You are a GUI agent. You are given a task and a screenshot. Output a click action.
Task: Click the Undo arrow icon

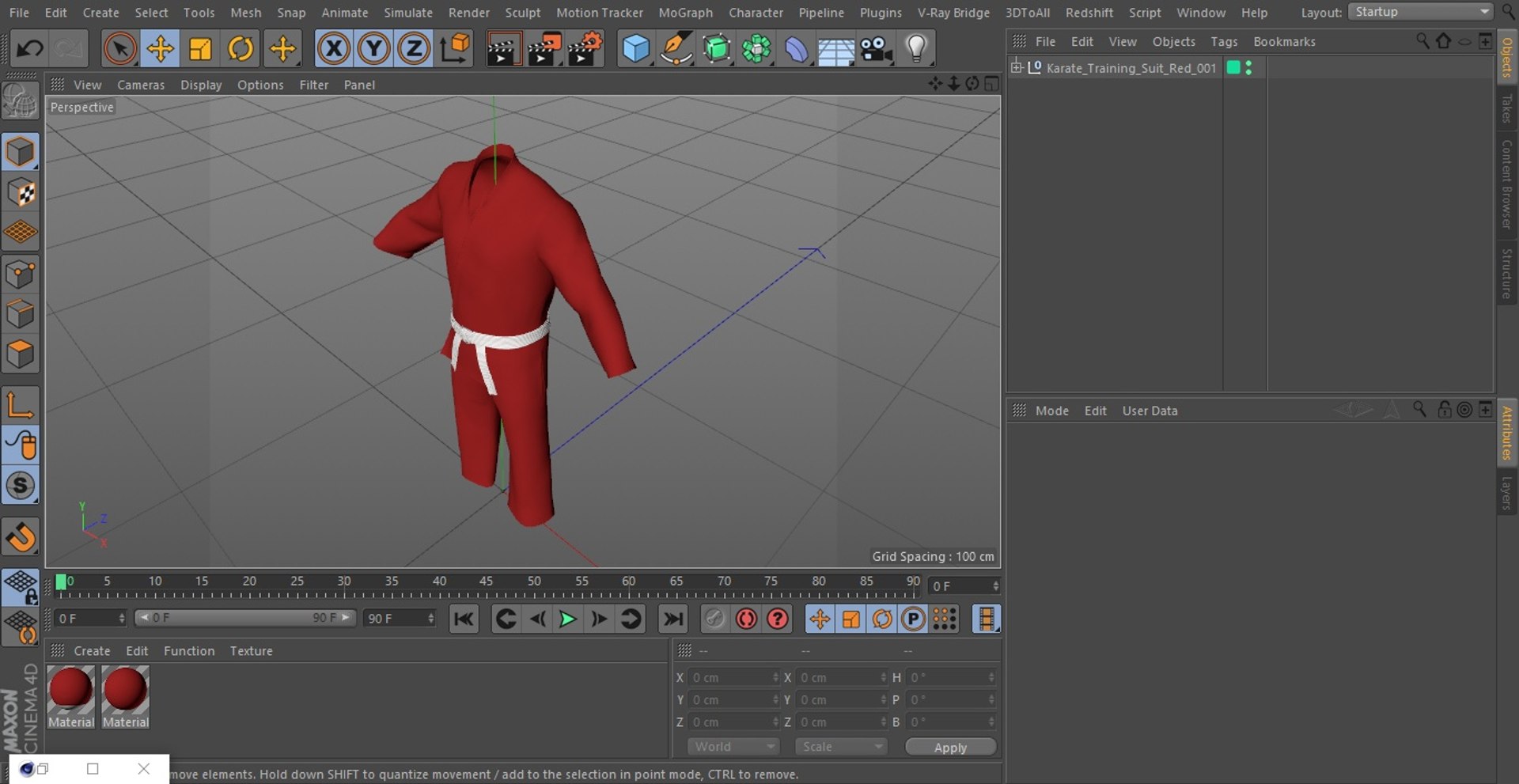(x=30, y=49)
